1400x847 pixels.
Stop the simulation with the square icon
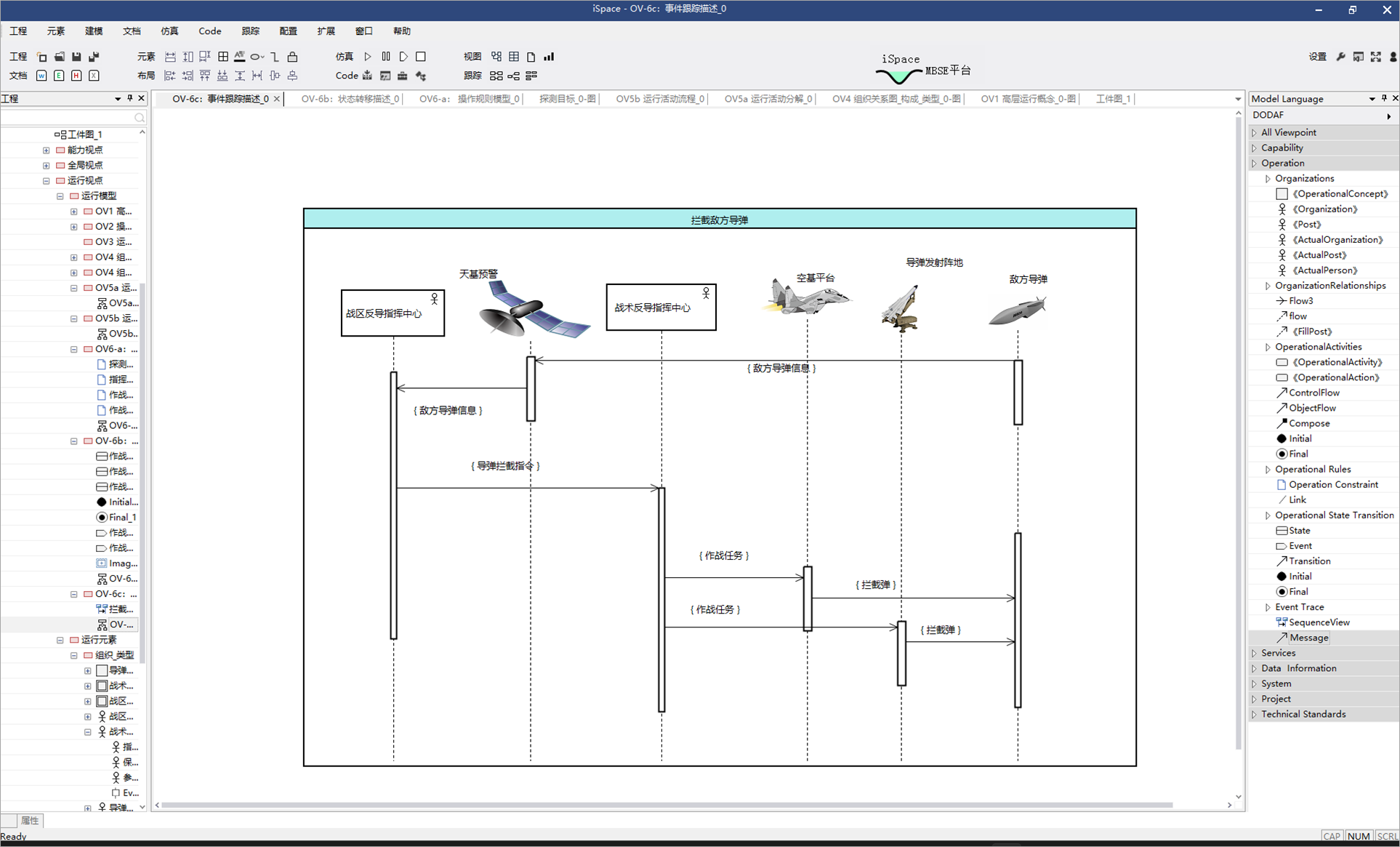pyautogui.click(x=421, y=57)
